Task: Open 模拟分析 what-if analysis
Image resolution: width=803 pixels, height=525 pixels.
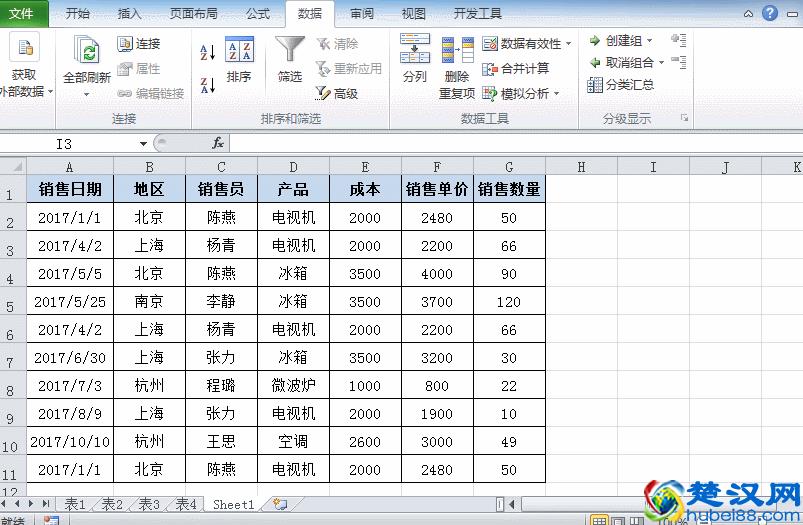Action: coord(516,93)
